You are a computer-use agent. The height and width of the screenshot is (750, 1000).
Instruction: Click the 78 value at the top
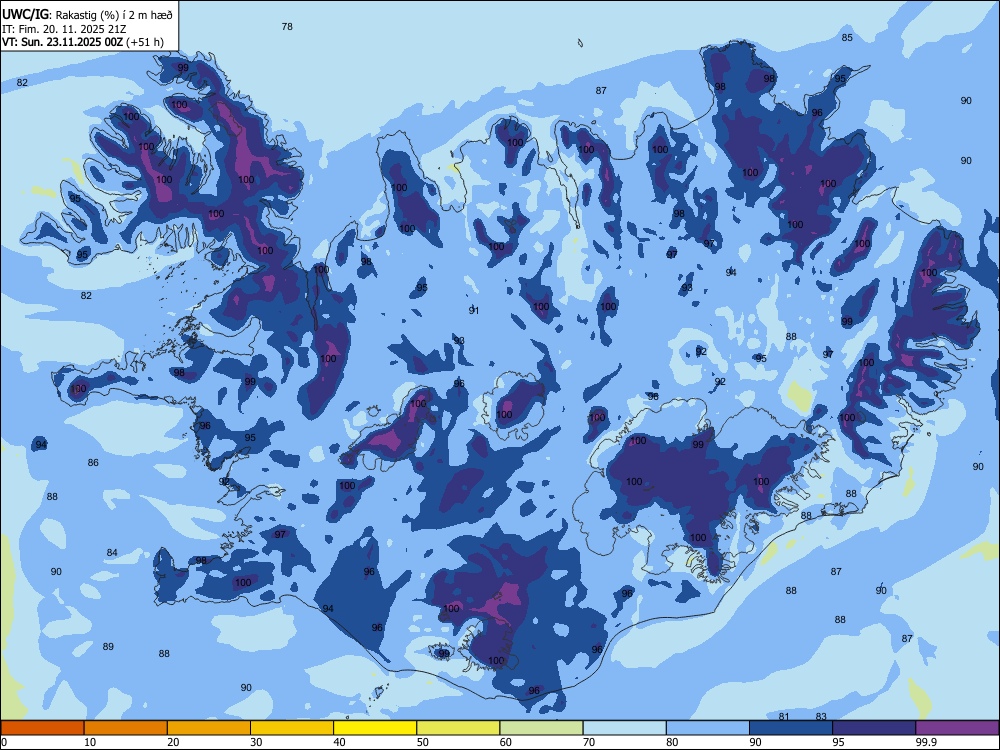point(287,27)
